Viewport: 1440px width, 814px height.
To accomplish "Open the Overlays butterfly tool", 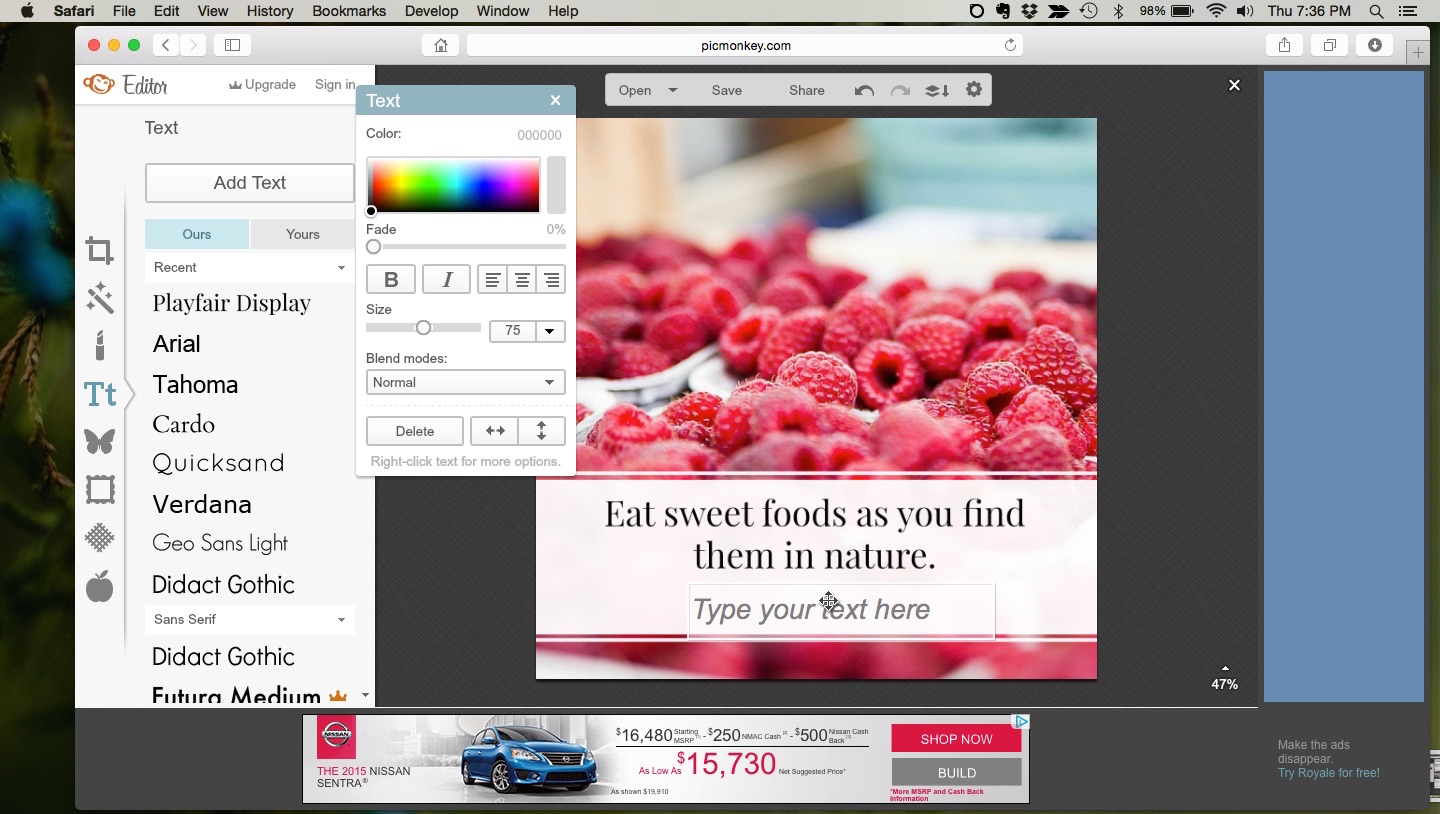I will click(99, 441).
